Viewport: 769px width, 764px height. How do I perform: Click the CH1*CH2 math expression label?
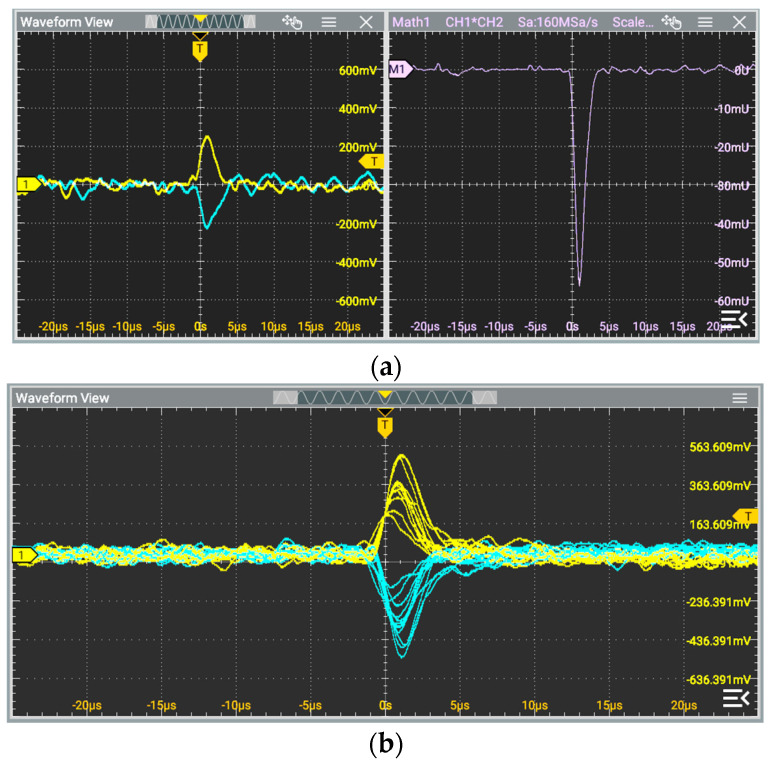[474, 22]
